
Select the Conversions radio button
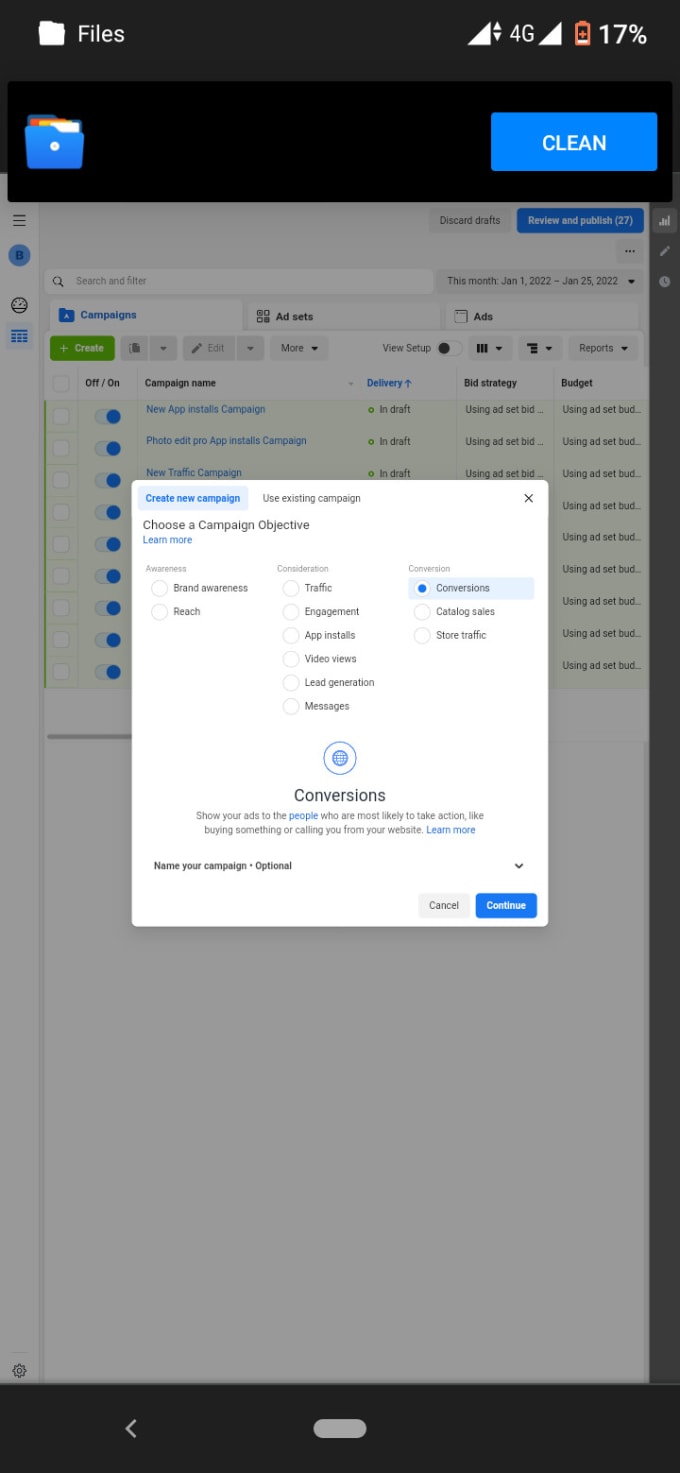[422, 588]
